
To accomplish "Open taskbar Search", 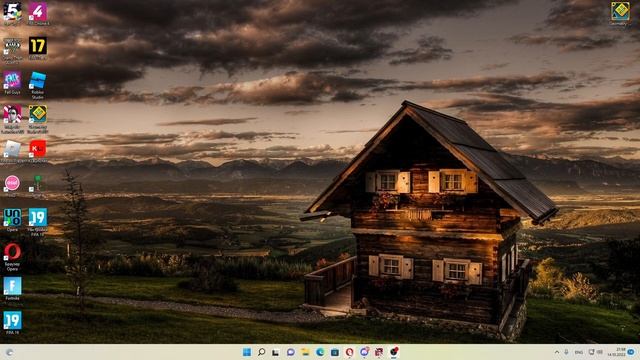I will pyautogui.click(x=262, y=352).
